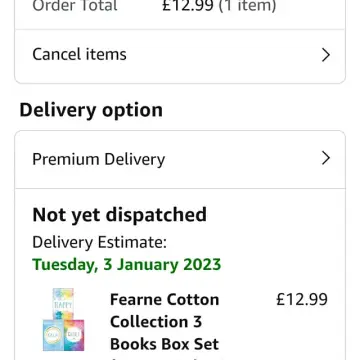Select the Delivery Estimate label
This screenshot has width=360, height=360.
[99, 242]
